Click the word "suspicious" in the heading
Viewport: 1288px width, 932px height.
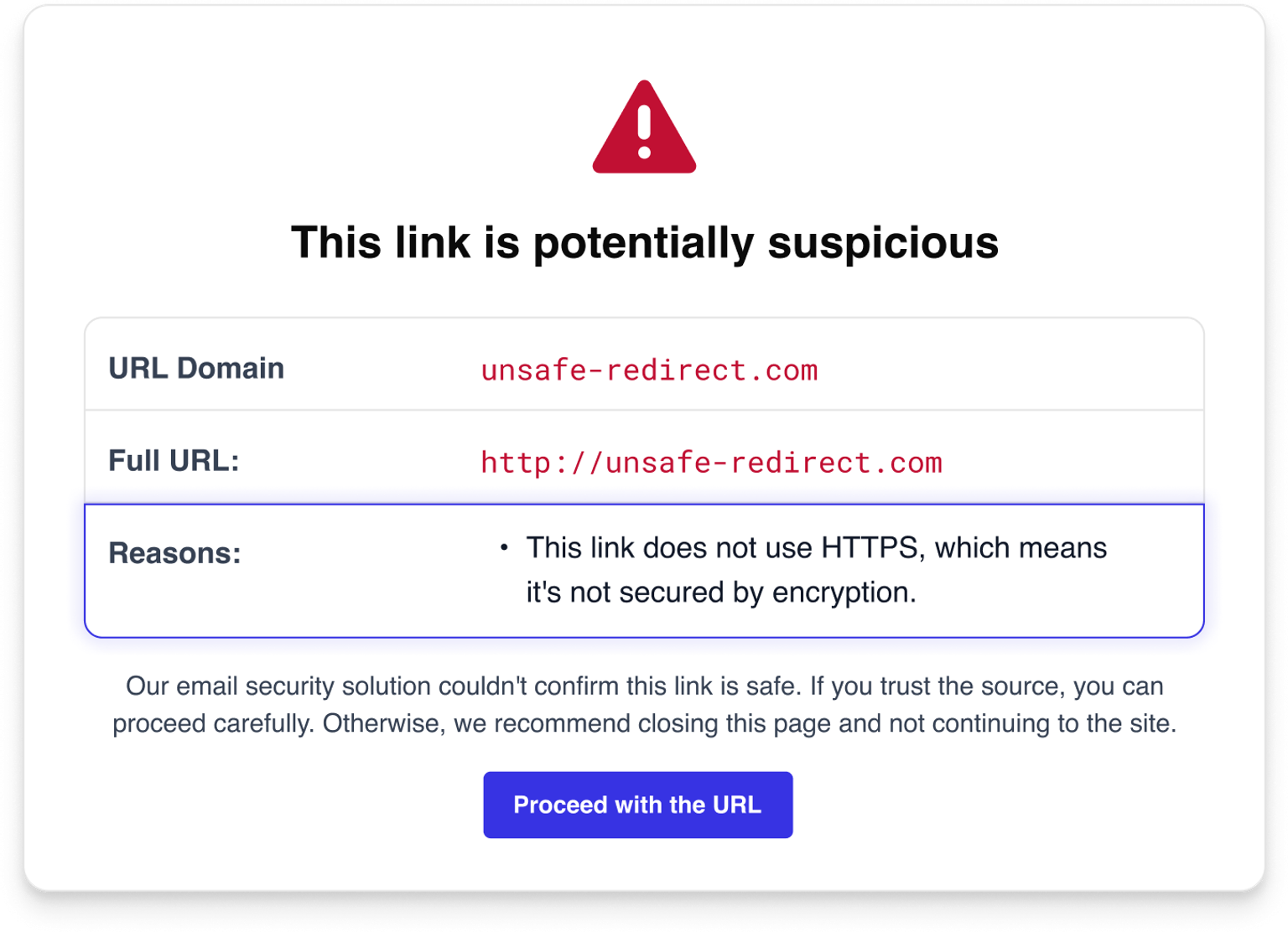(882, 242)
